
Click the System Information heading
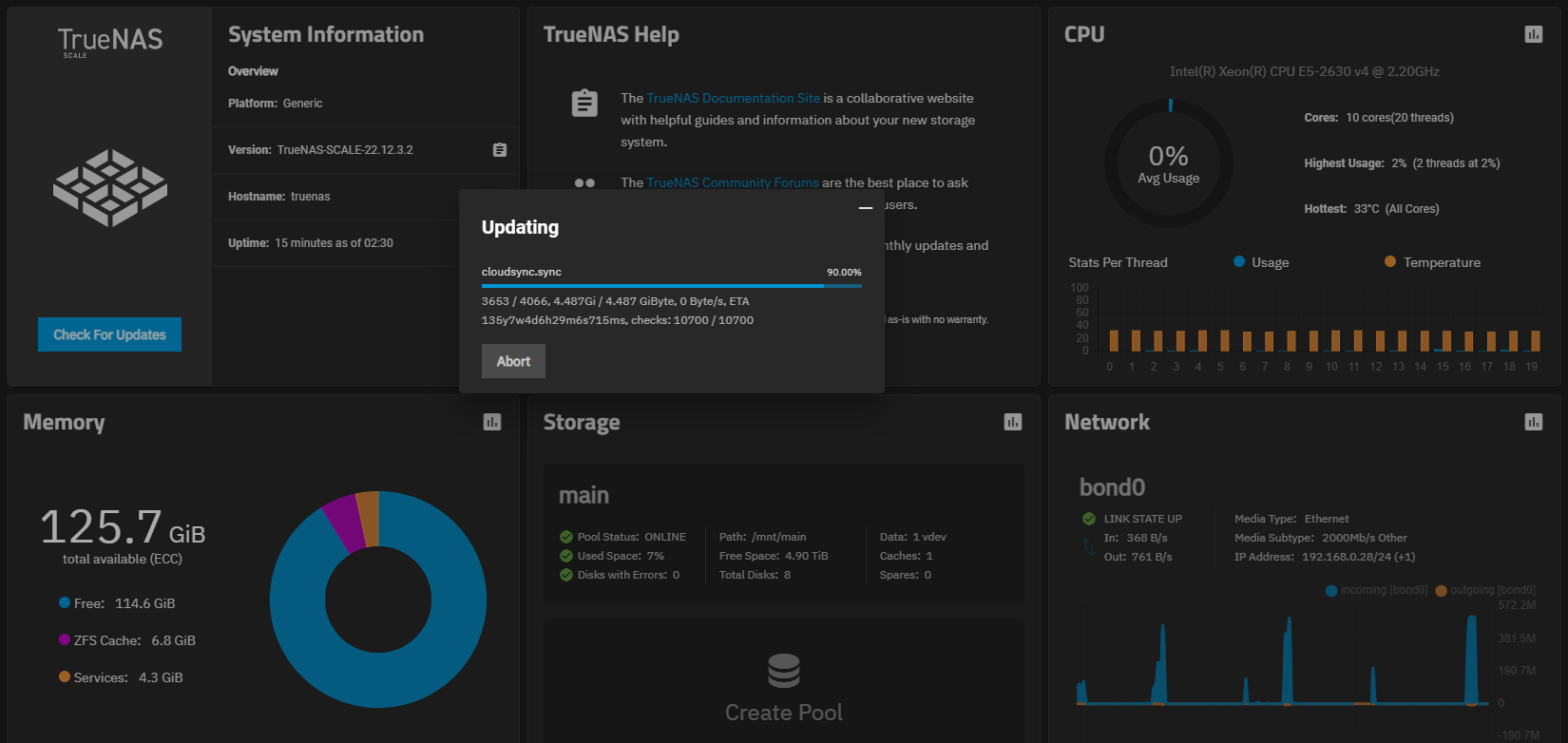click(326, 34)
